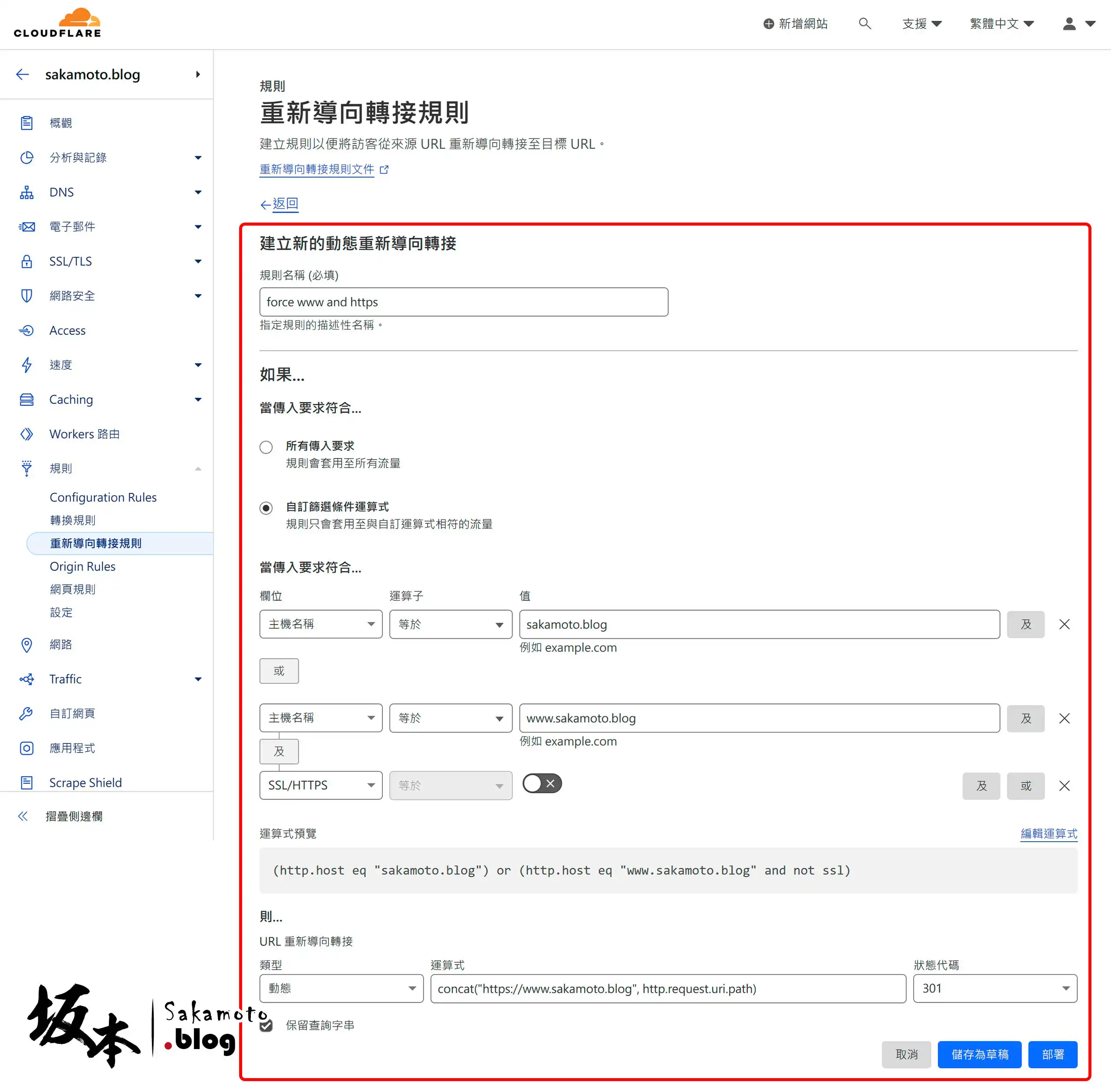Select the DNS sidebar icon

pyautogui.click(x=26, y=192)
